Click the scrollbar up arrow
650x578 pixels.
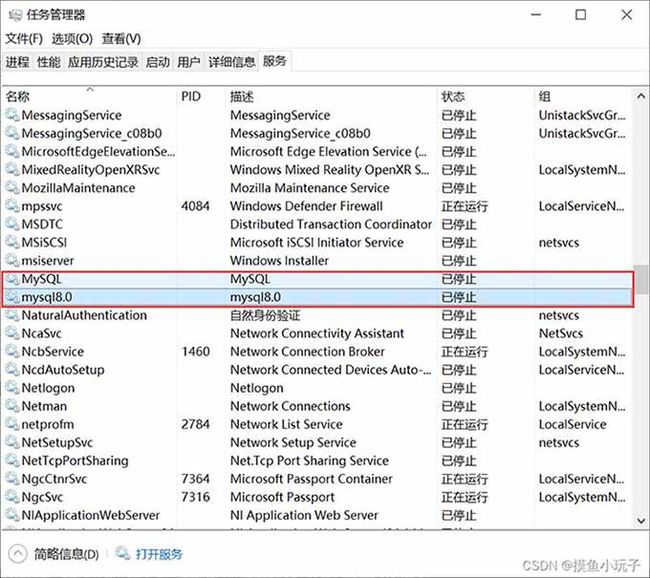pyautogui.click(x=641, y=97)
